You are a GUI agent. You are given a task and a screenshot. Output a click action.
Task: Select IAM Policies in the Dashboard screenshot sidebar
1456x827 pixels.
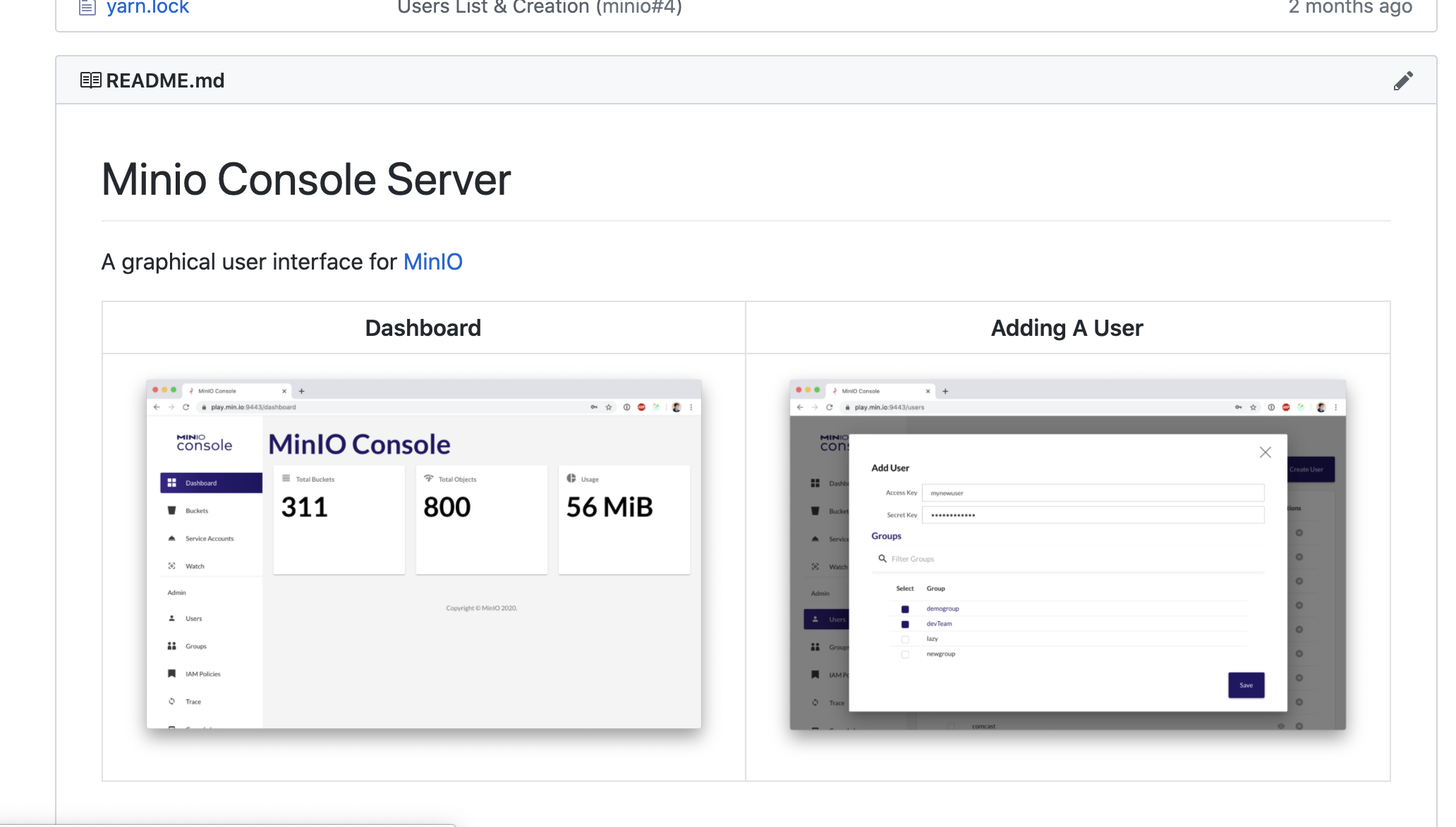(203, 674)
